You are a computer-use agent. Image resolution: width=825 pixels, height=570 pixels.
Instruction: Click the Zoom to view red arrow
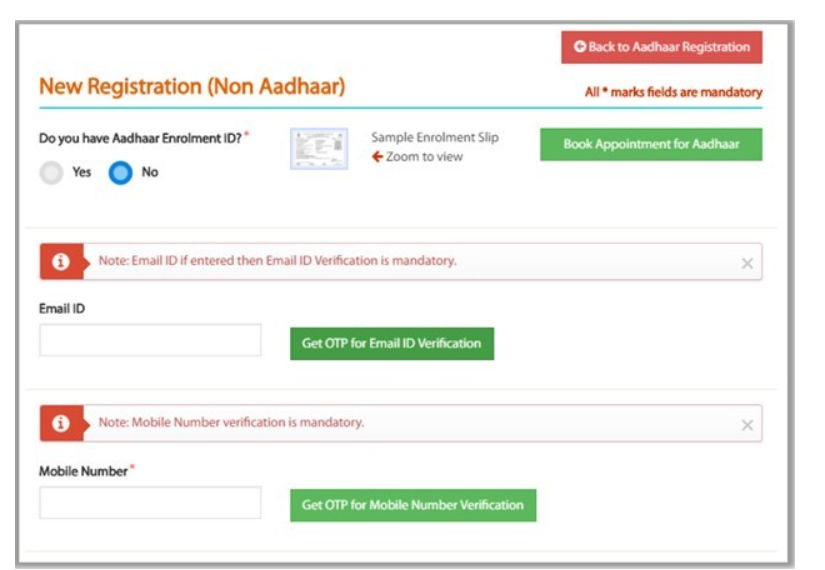377,157
